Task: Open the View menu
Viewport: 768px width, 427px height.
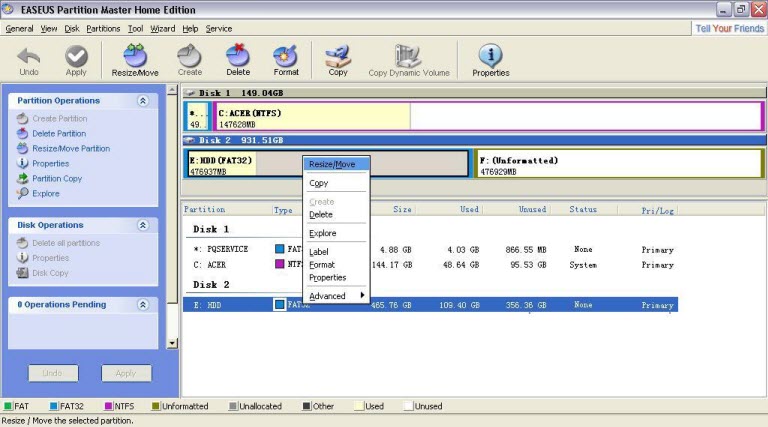Action: point(48,29)
